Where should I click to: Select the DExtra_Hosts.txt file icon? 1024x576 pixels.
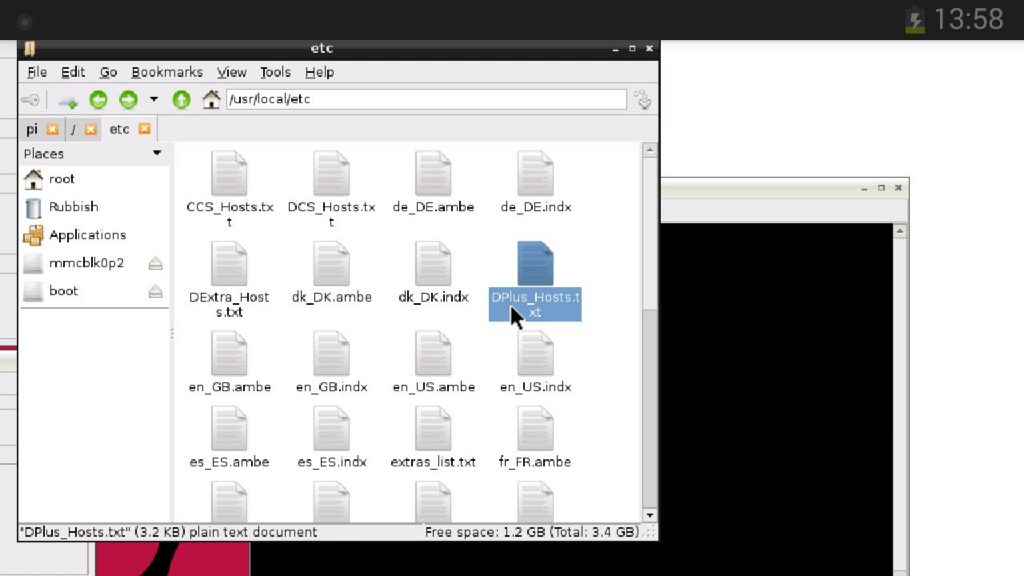(x=229, y=264)
